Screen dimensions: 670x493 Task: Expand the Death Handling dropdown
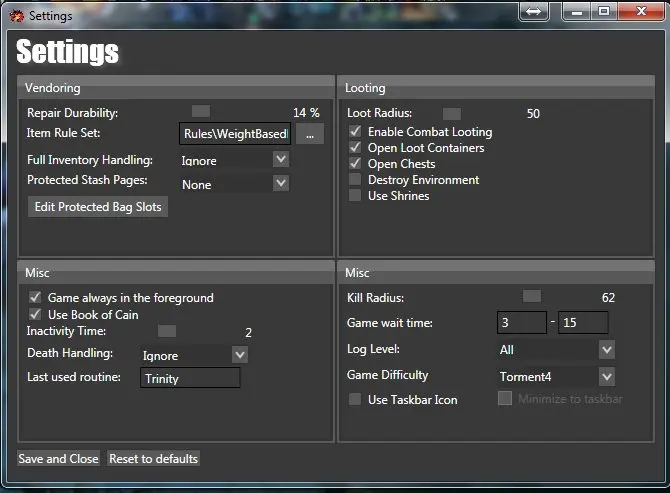coord(239,354)
